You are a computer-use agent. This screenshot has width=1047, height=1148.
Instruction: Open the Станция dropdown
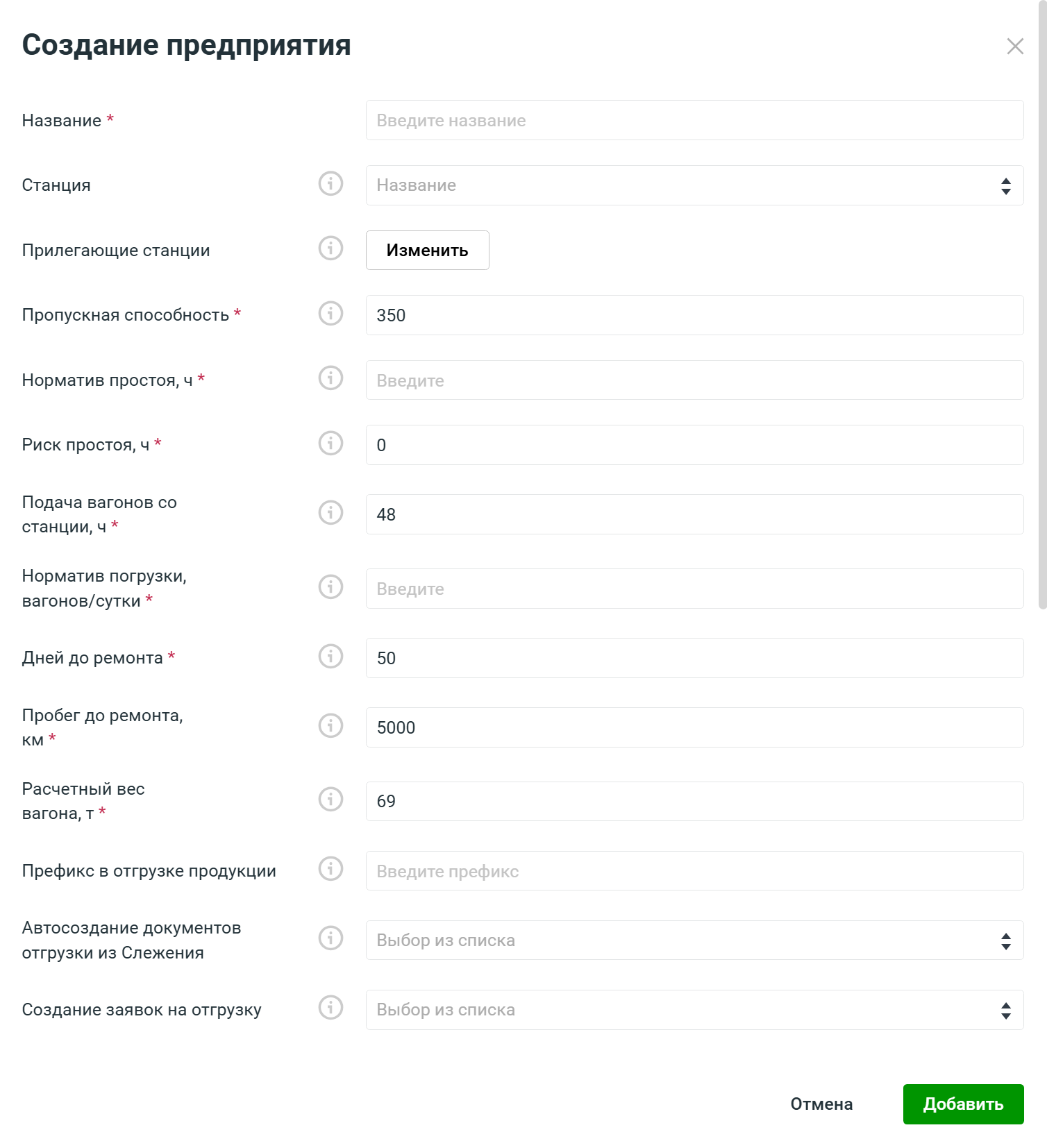coord(694,185)
